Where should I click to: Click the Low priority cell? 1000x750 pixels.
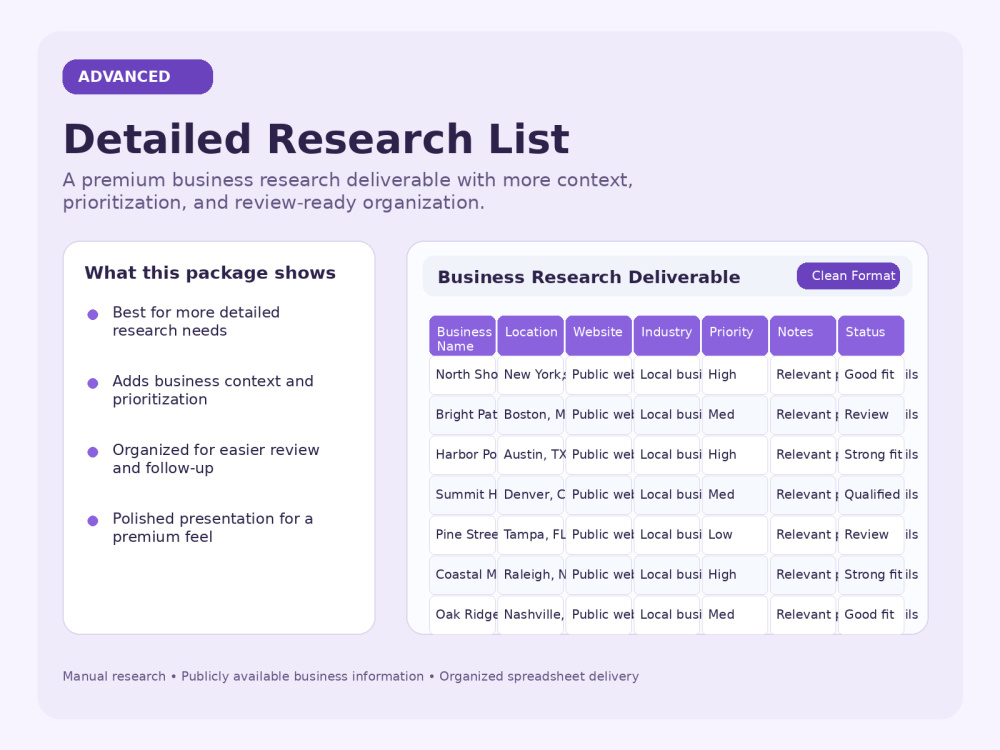(735, 535)
